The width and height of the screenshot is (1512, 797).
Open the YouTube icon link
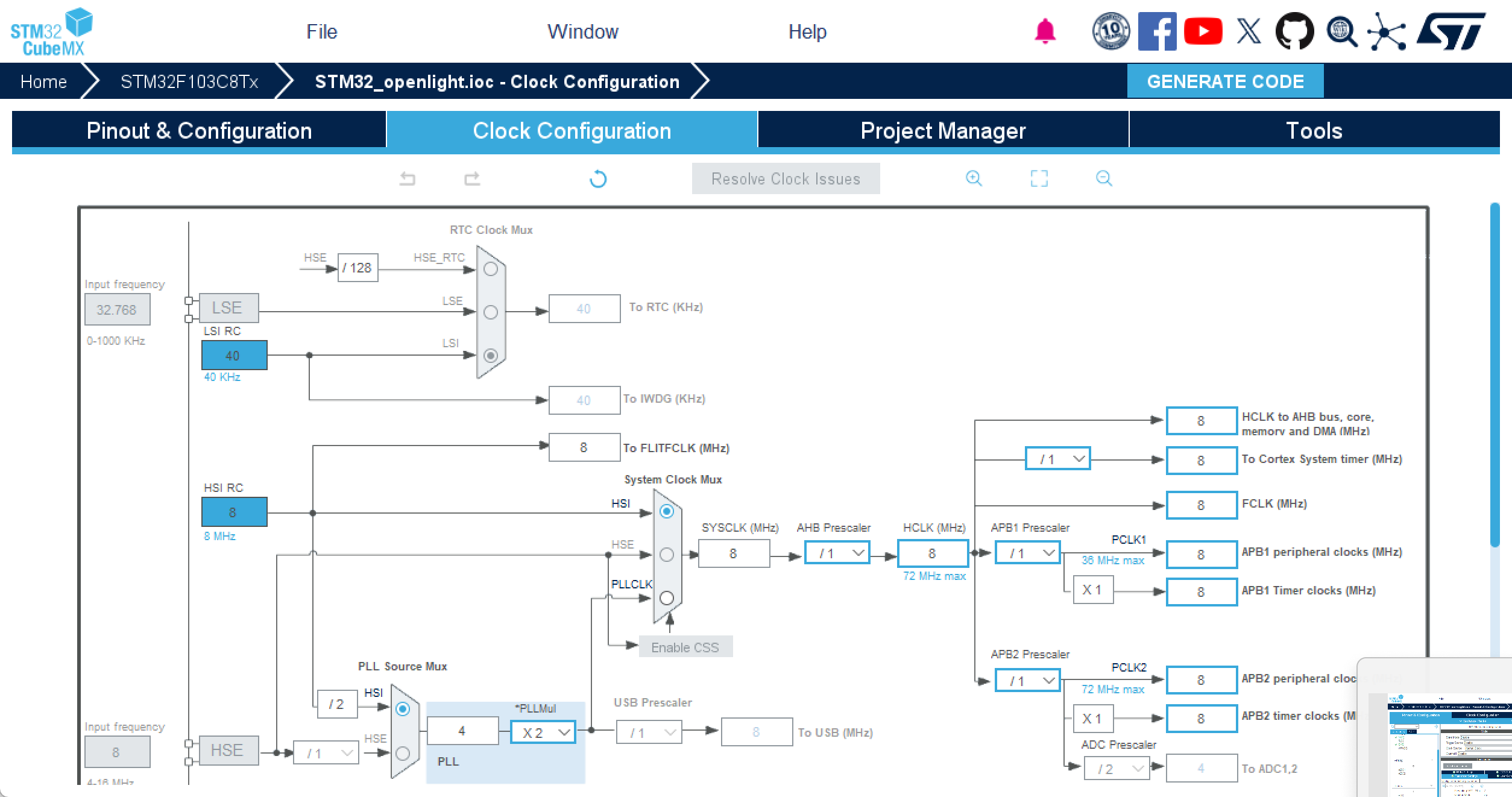(1203, 31)
